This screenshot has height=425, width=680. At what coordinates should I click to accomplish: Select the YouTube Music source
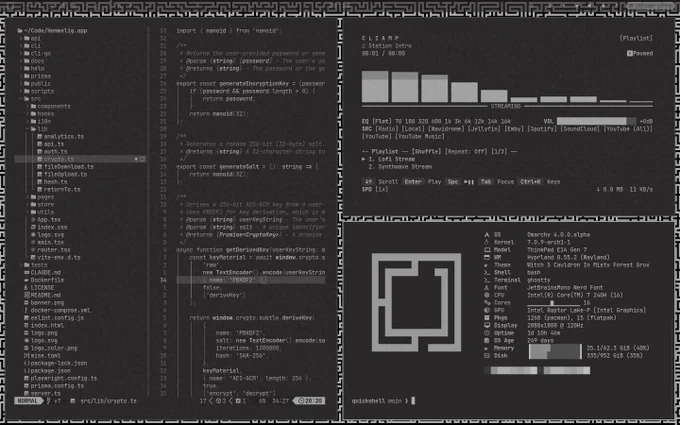(420, 137)
